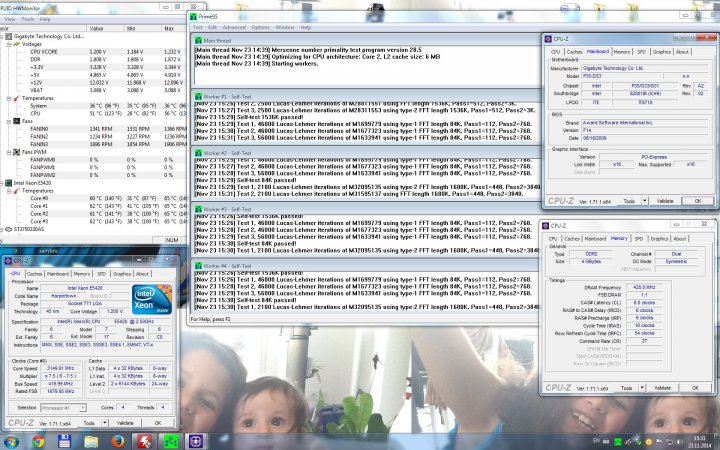This screenshot has height=450, width=720.
Task: Open the Windows Start menu orb
Action: (11, 442)
